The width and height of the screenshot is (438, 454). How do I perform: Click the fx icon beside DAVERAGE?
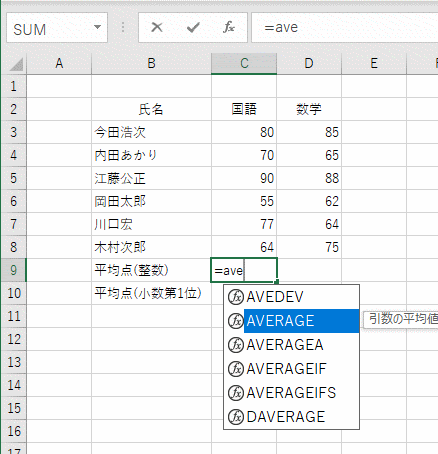tap(236, 417)
